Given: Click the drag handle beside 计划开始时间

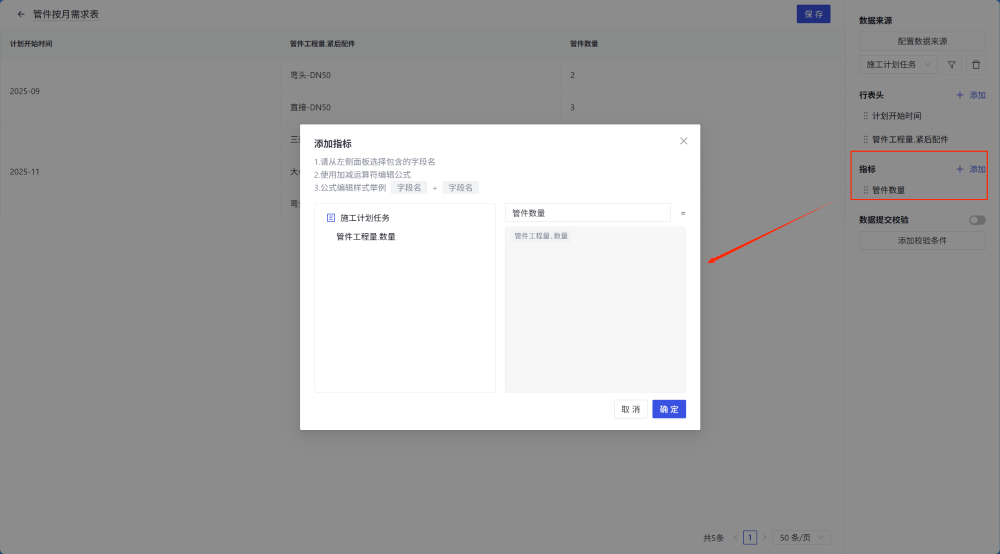Looking at the screenshot, I should pyautogui.click(x=866, y=116).
